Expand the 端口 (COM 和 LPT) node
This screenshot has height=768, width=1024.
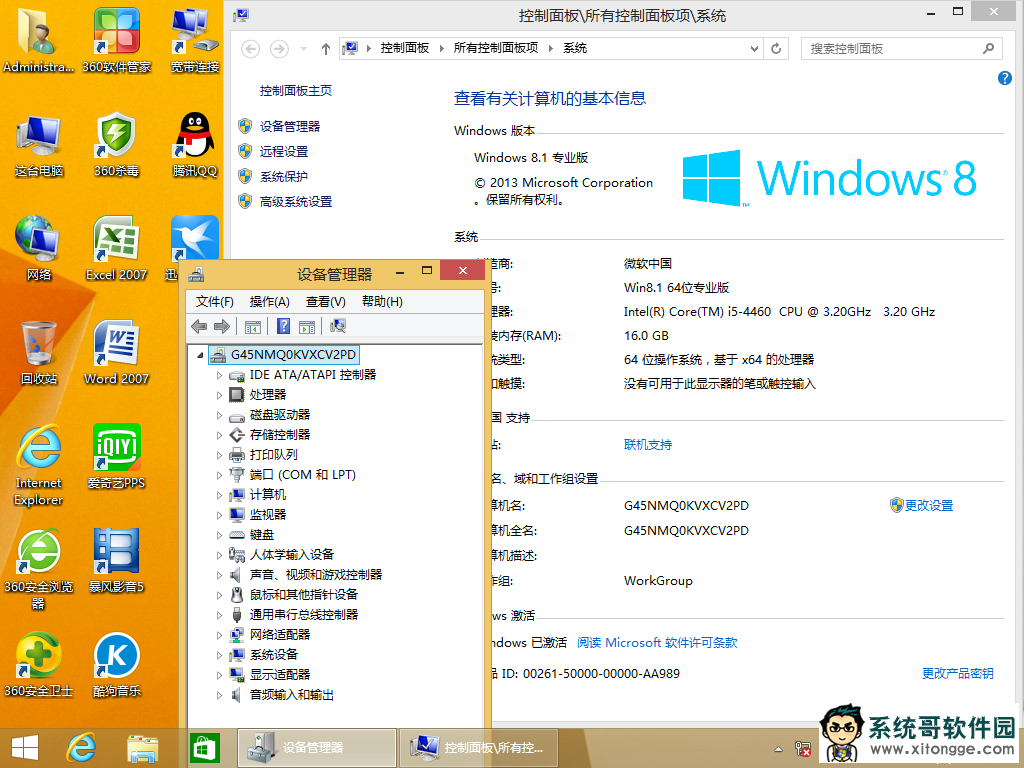click(x=219, y=475)
